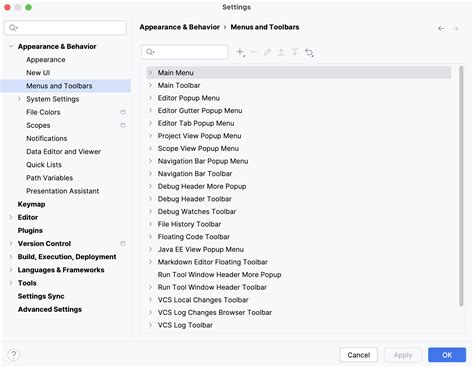The width and height of the screenshot is (474, 368).
Task: Select the Editor Gutter Popup Menu row
Action: (298, 111)
